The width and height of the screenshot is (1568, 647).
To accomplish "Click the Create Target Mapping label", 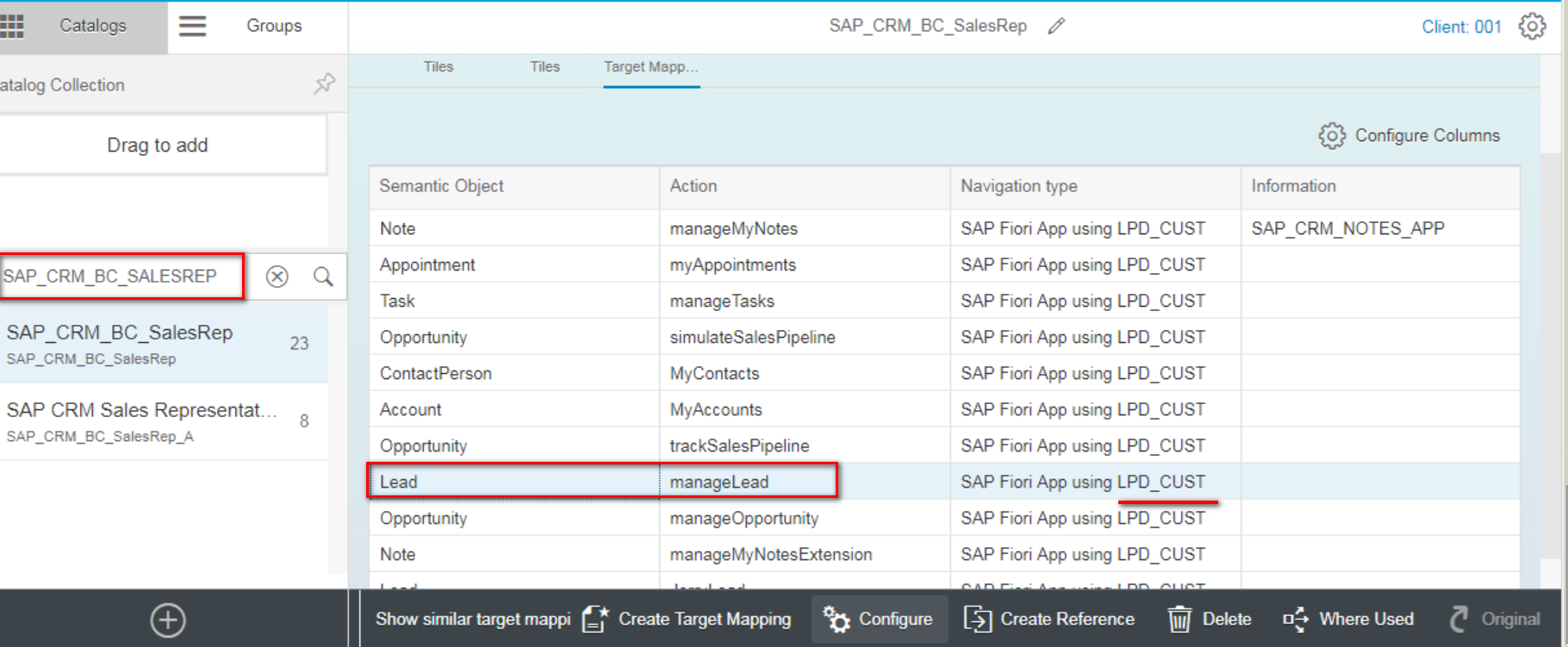I will pyautogui.click(x=705, y=619).
